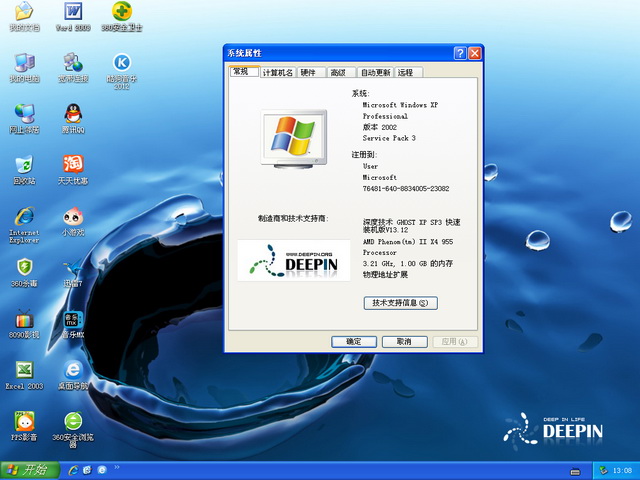640x480 pixels.
Task: Click the DEEPIN manufacturer logo in dialog
Action: click(294, 260)
